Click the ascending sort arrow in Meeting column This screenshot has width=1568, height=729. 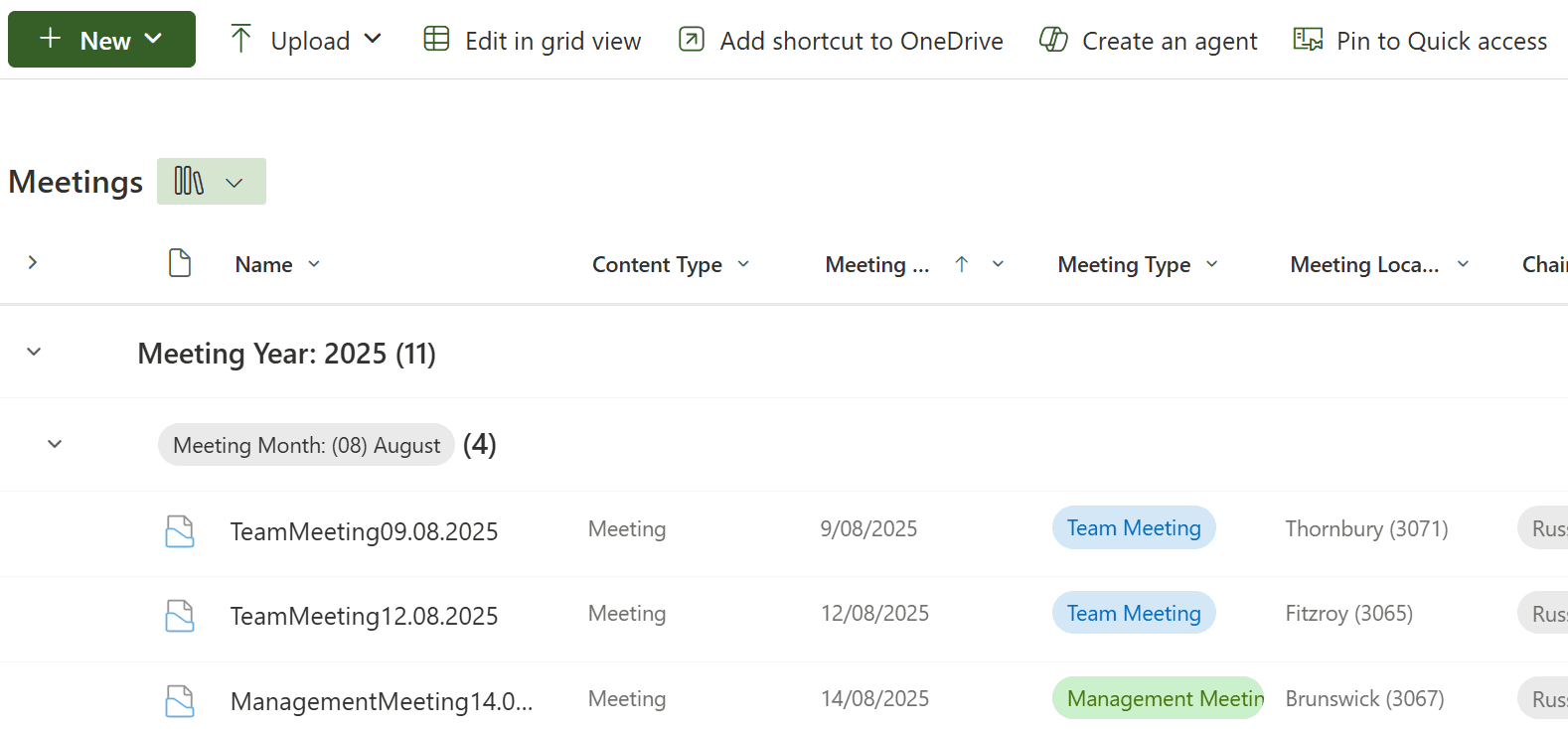pos(961,264)
